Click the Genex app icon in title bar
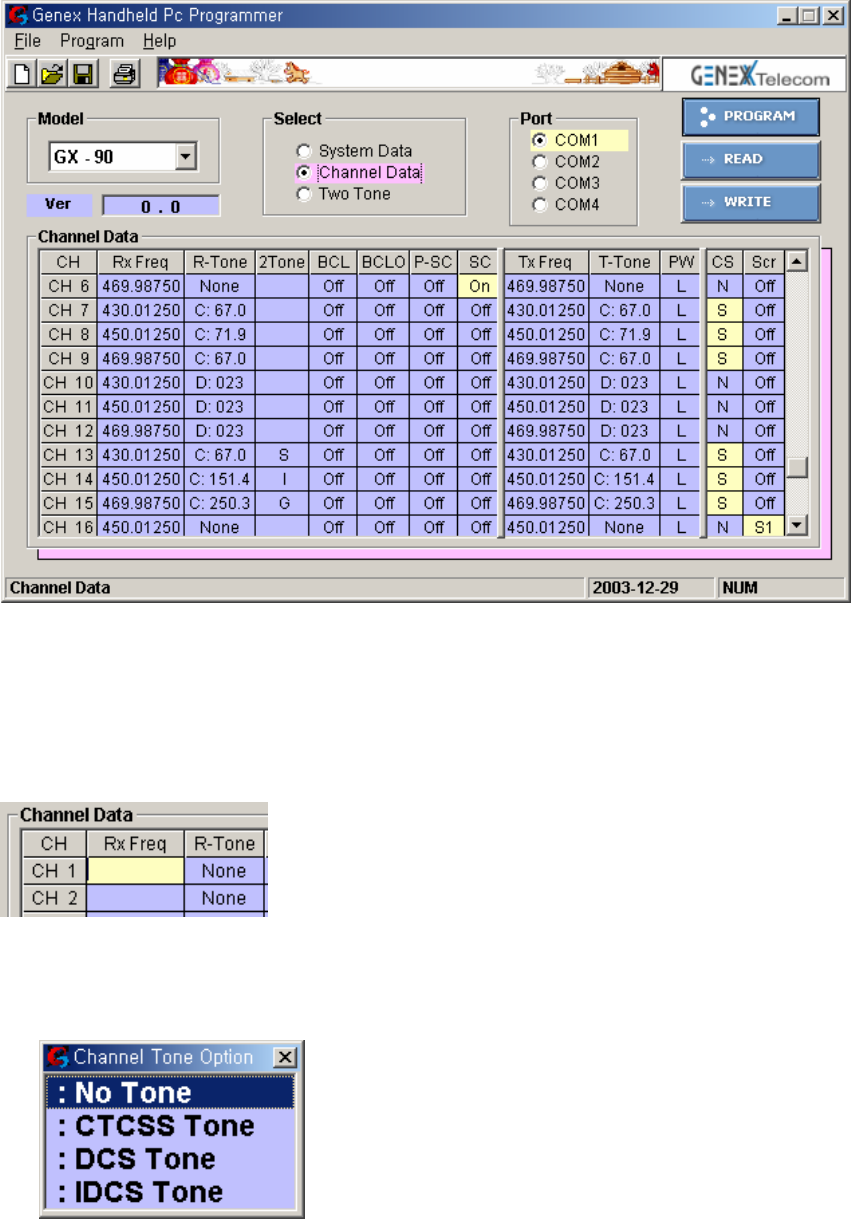Viewport: 851px width, 1219px height. tap(17, 16)
